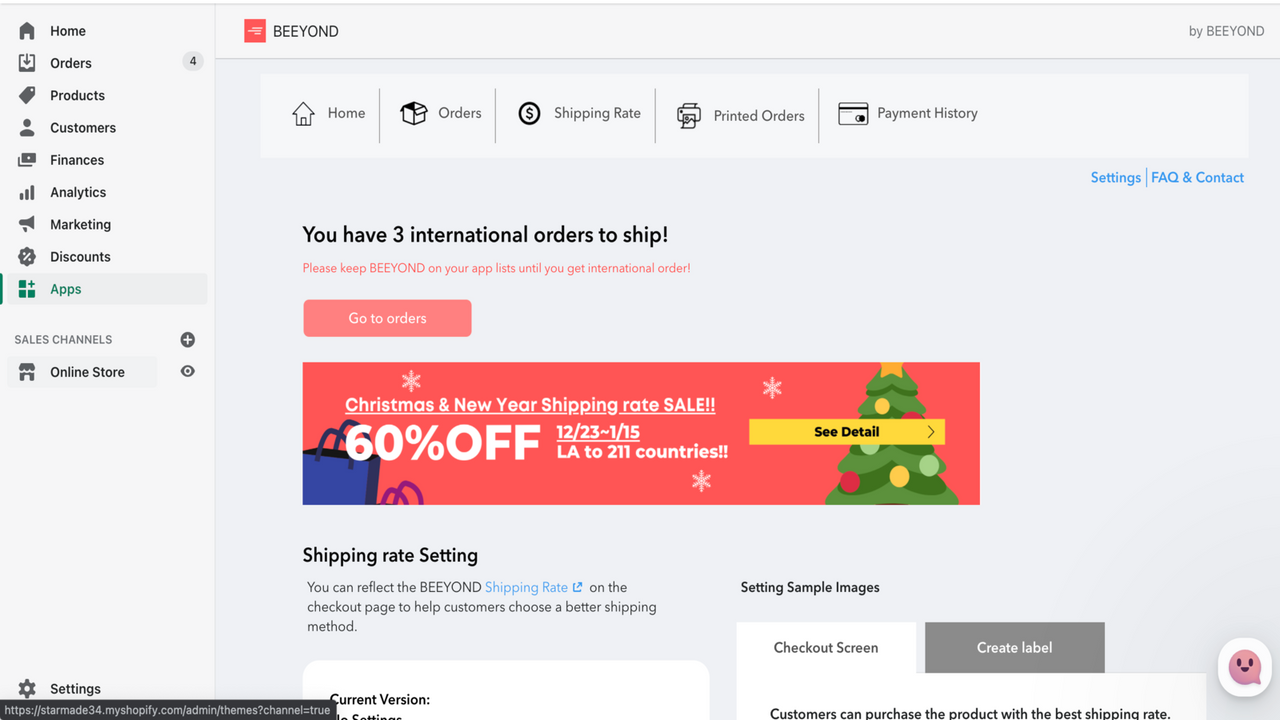1280x720 pixels.
Task: Expand Sales Channels with the plus button
Action: coord(187,339)
